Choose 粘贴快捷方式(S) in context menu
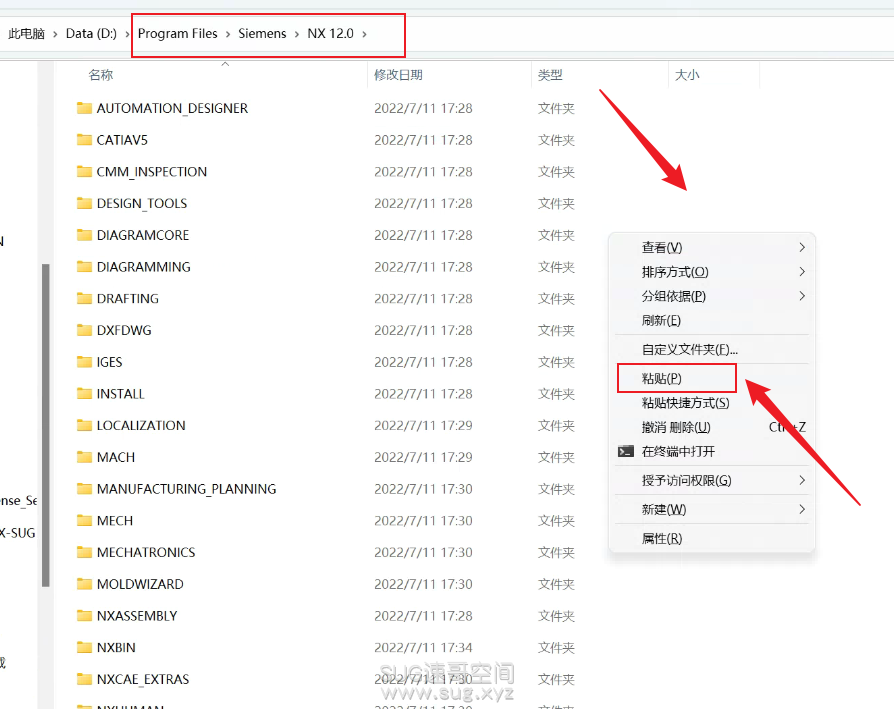This screenshot has width=894, height=709. tap(685, 403)
